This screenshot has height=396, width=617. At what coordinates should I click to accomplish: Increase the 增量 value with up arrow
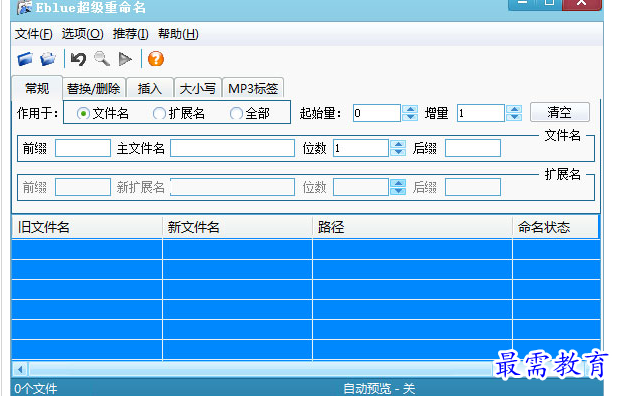(514, 109)
